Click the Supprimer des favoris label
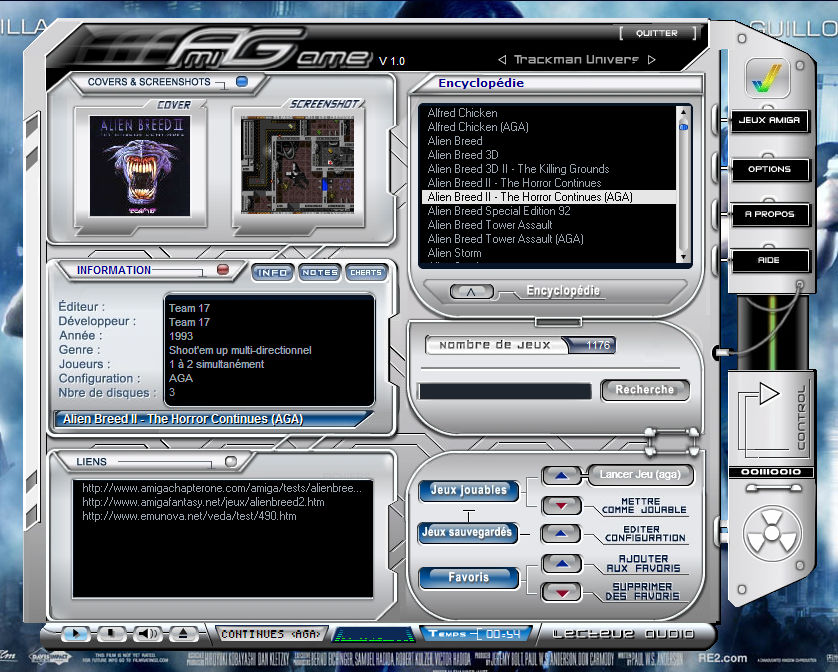 point(642,591)
